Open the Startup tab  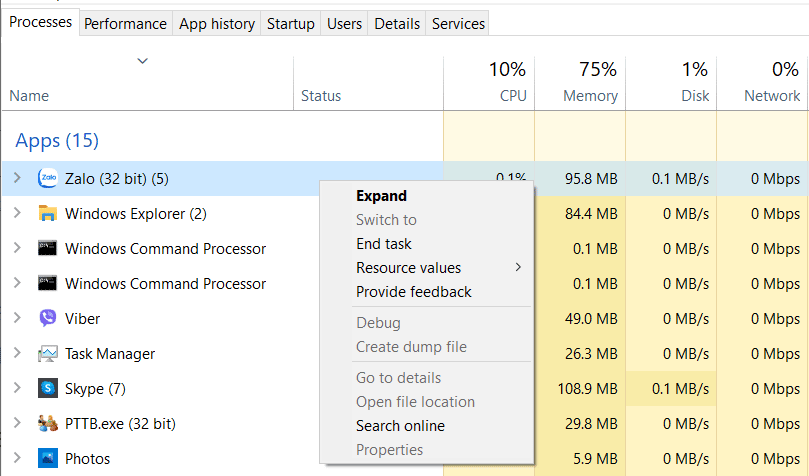click(x=290, y=23)
